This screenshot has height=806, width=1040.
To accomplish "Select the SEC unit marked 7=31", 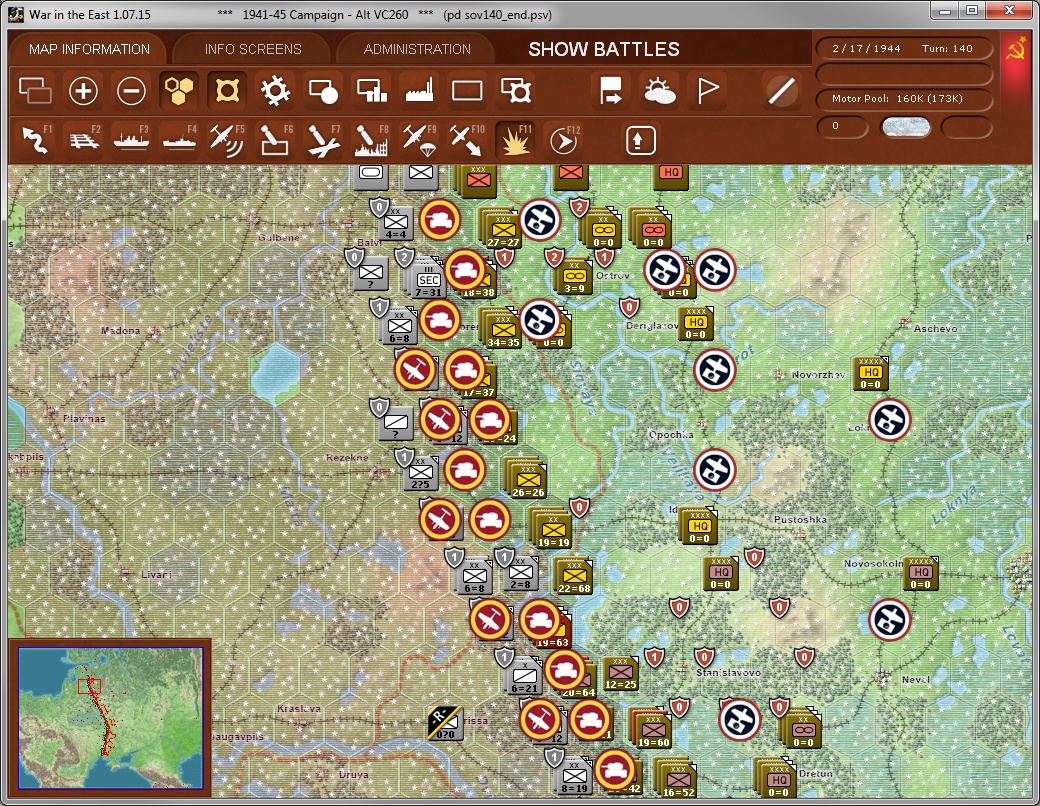I will tap(428, 279).
